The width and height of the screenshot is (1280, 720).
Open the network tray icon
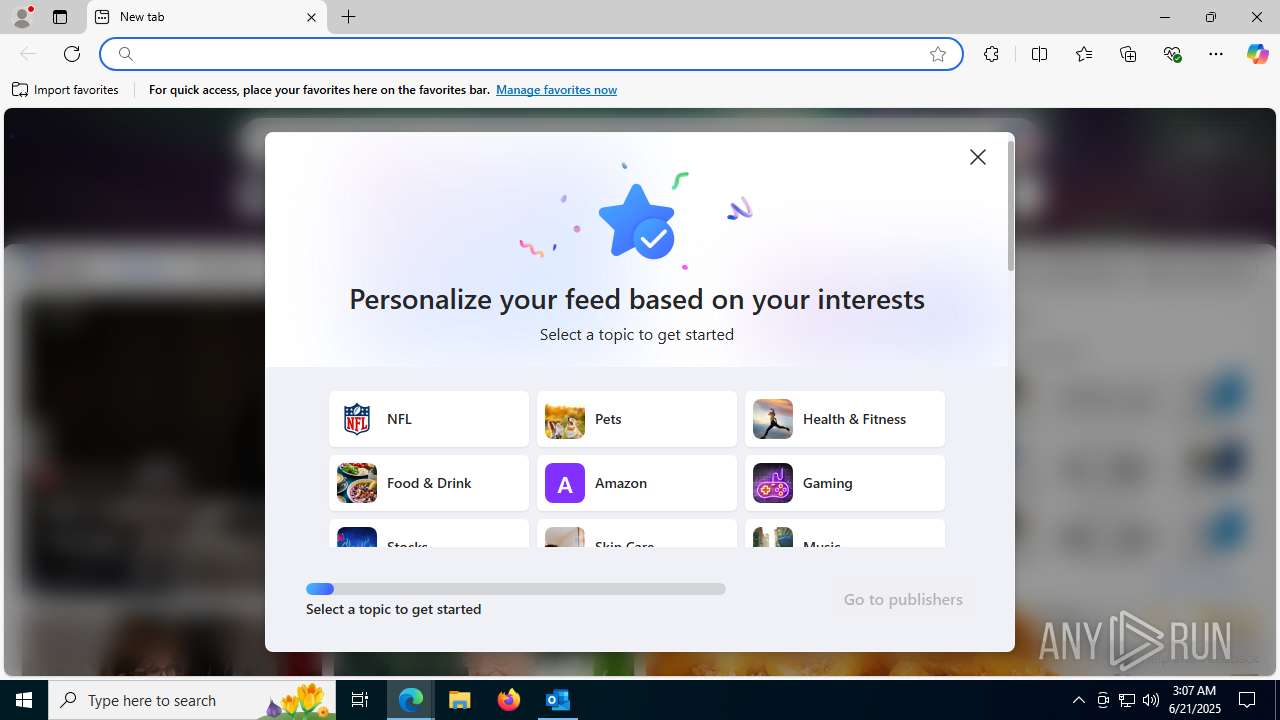[1127, 700]
